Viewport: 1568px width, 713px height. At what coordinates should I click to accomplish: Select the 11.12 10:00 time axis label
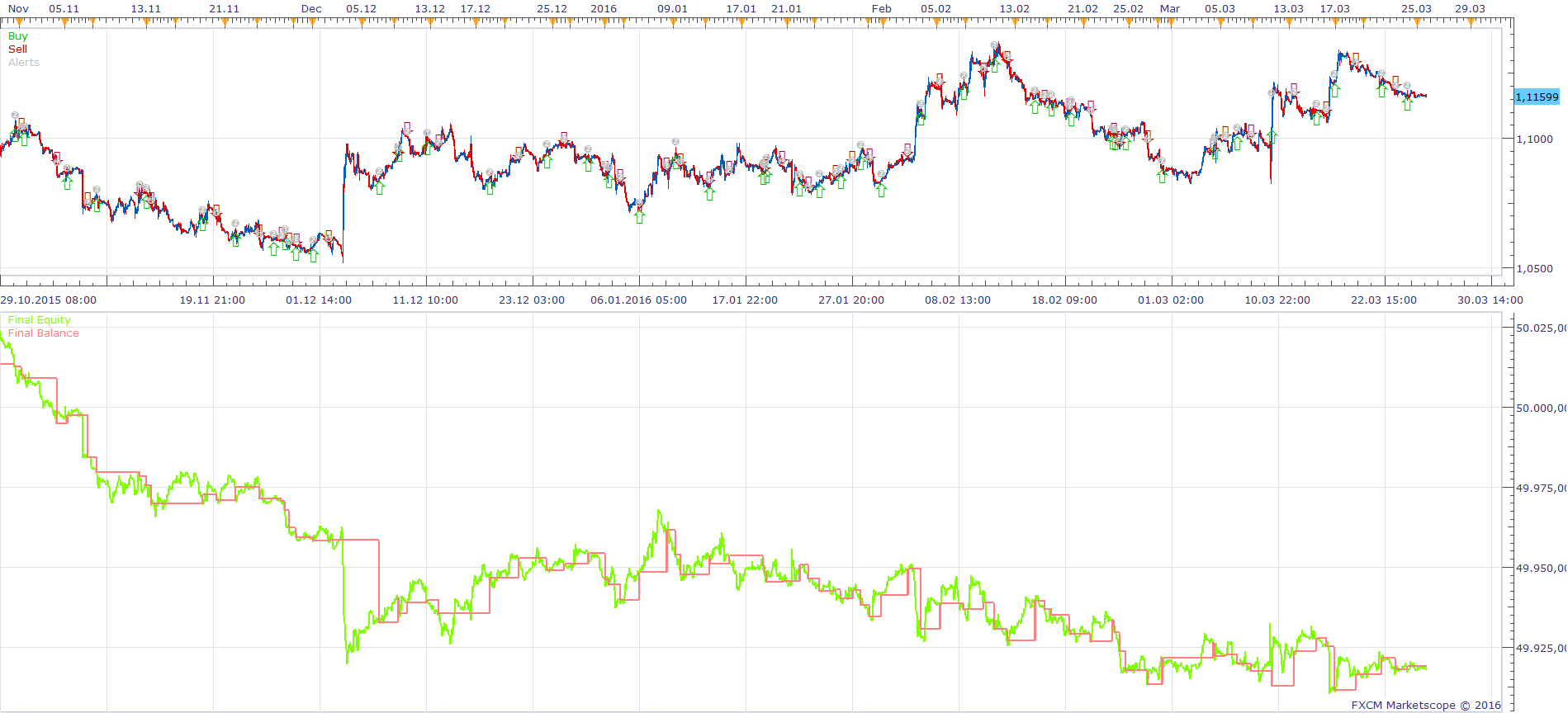[425, 300]
